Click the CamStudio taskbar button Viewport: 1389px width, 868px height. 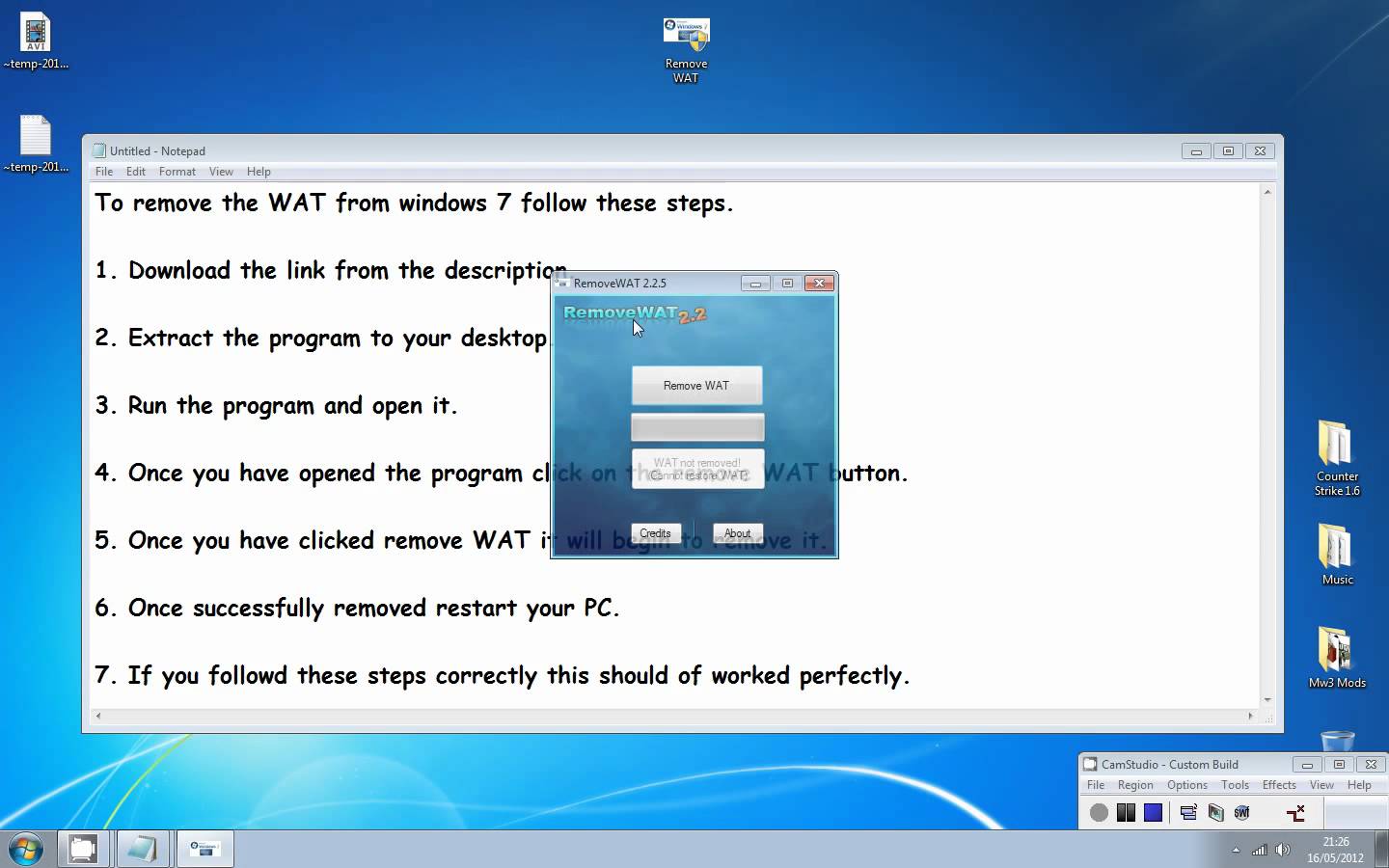coord(83,849)
